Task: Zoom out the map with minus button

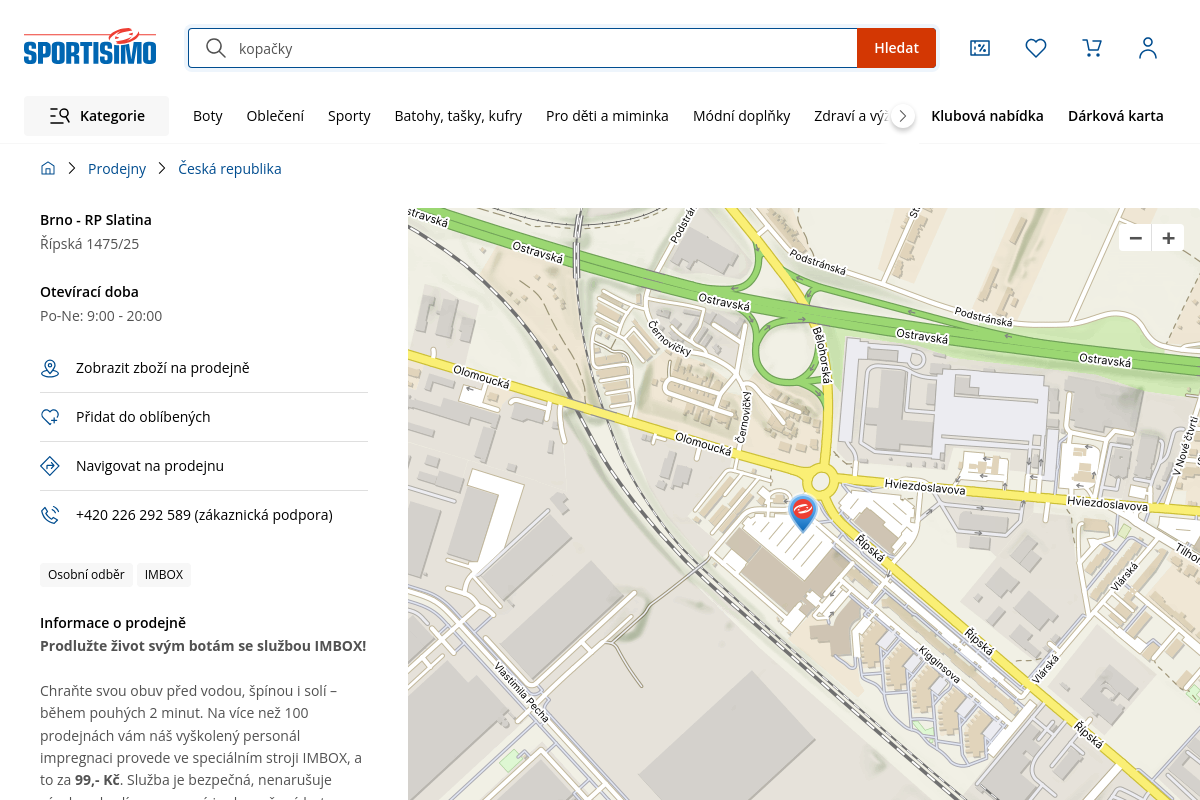Action: click(x=1136, y=238)
